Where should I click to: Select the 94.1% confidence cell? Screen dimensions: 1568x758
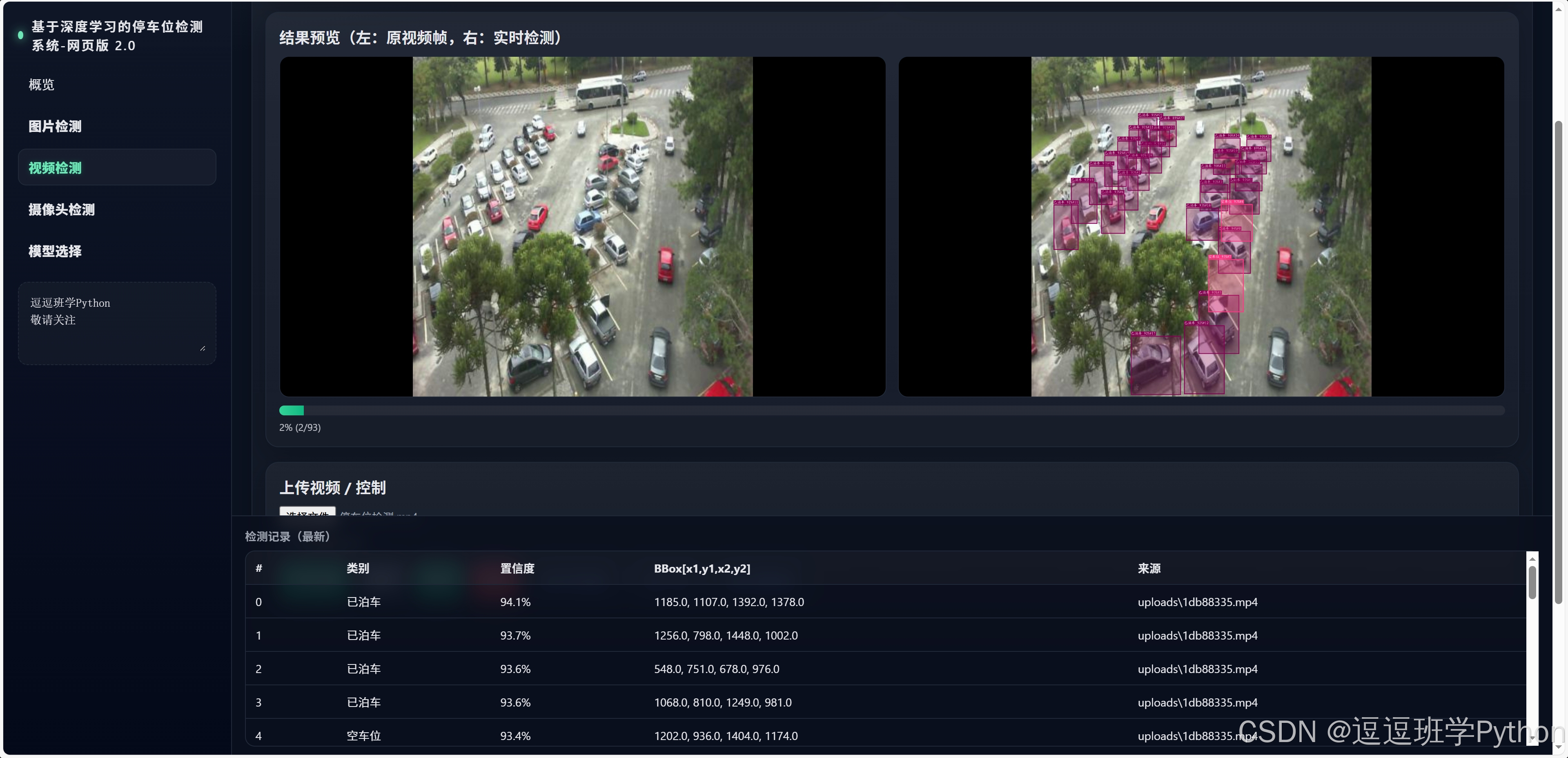point(516,602)
